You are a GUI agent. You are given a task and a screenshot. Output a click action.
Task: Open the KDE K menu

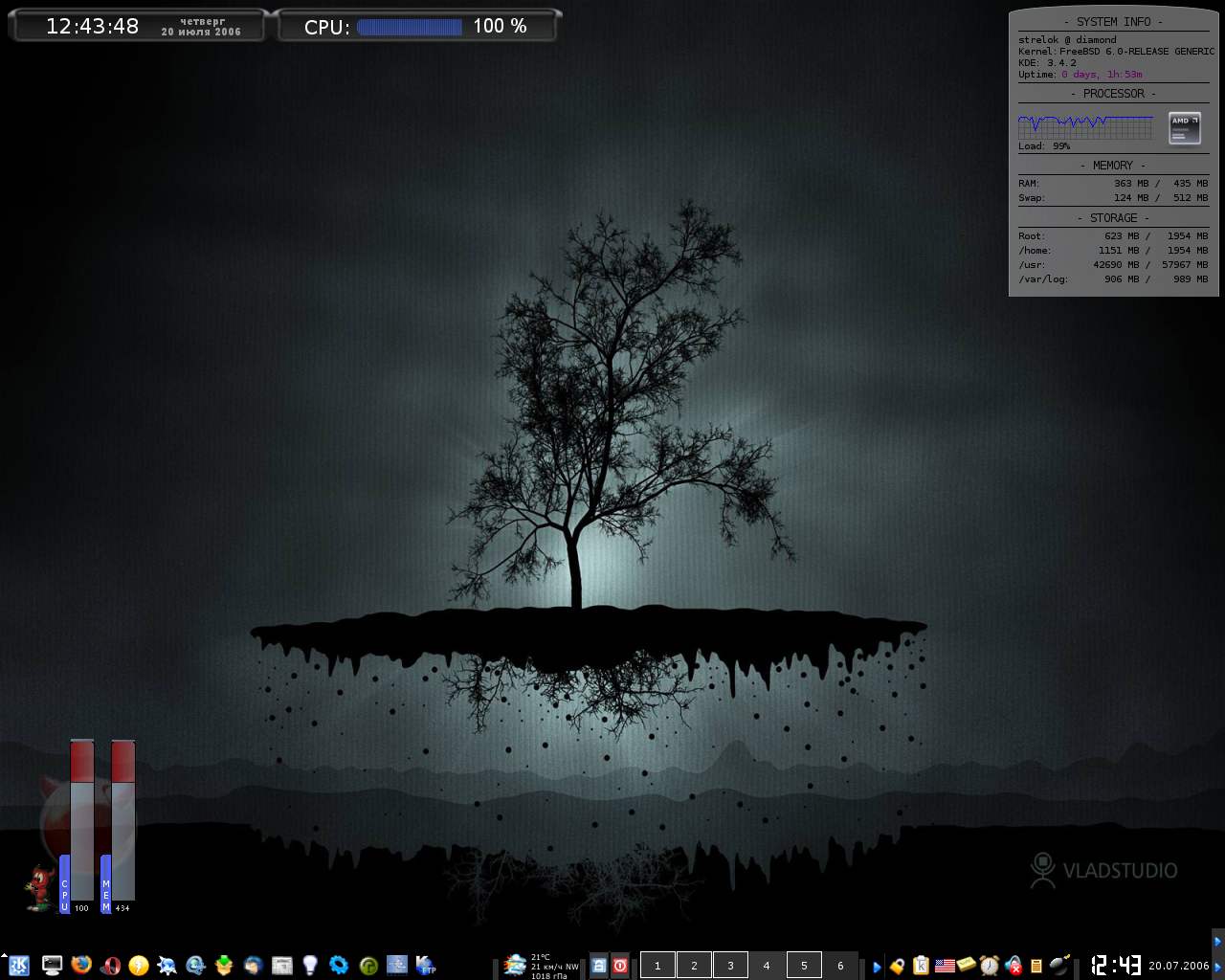click(x=19, y=966)
